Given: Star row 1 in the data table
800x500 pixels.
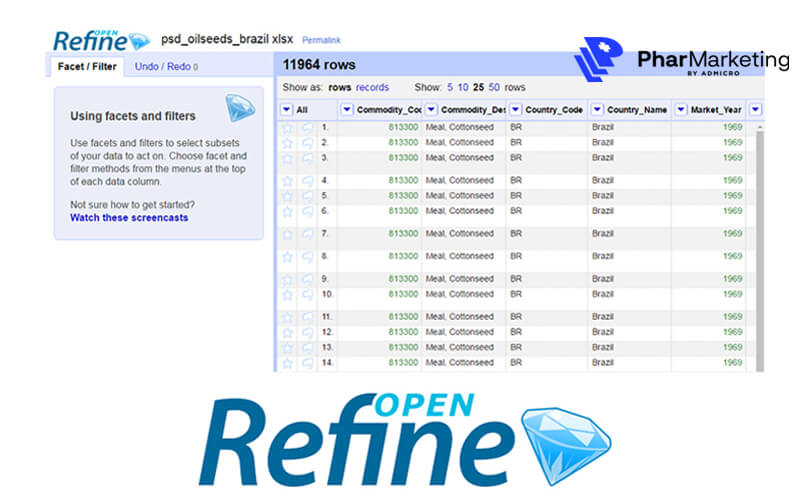Looking at the screenshot, I should (x=287, y=128).
